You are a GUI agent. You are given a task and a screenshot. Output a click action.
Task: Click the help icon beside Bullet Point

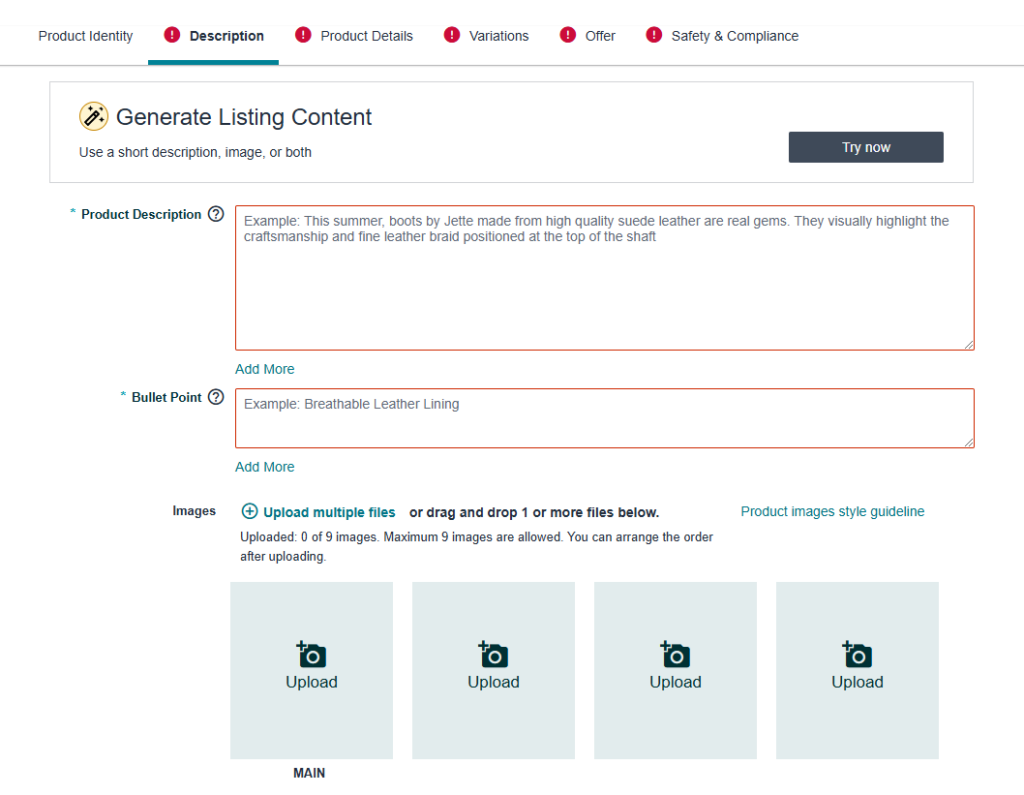tap(216, 397)
